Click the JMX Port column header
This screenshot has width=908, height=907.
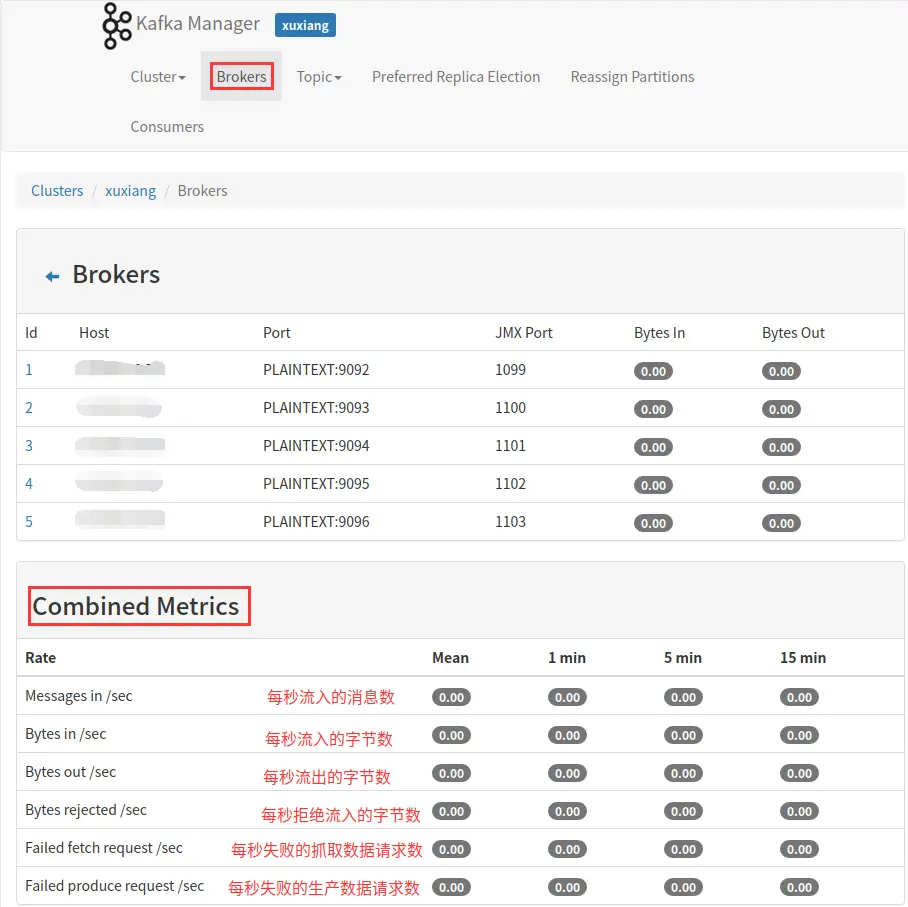tap(523, 332)
